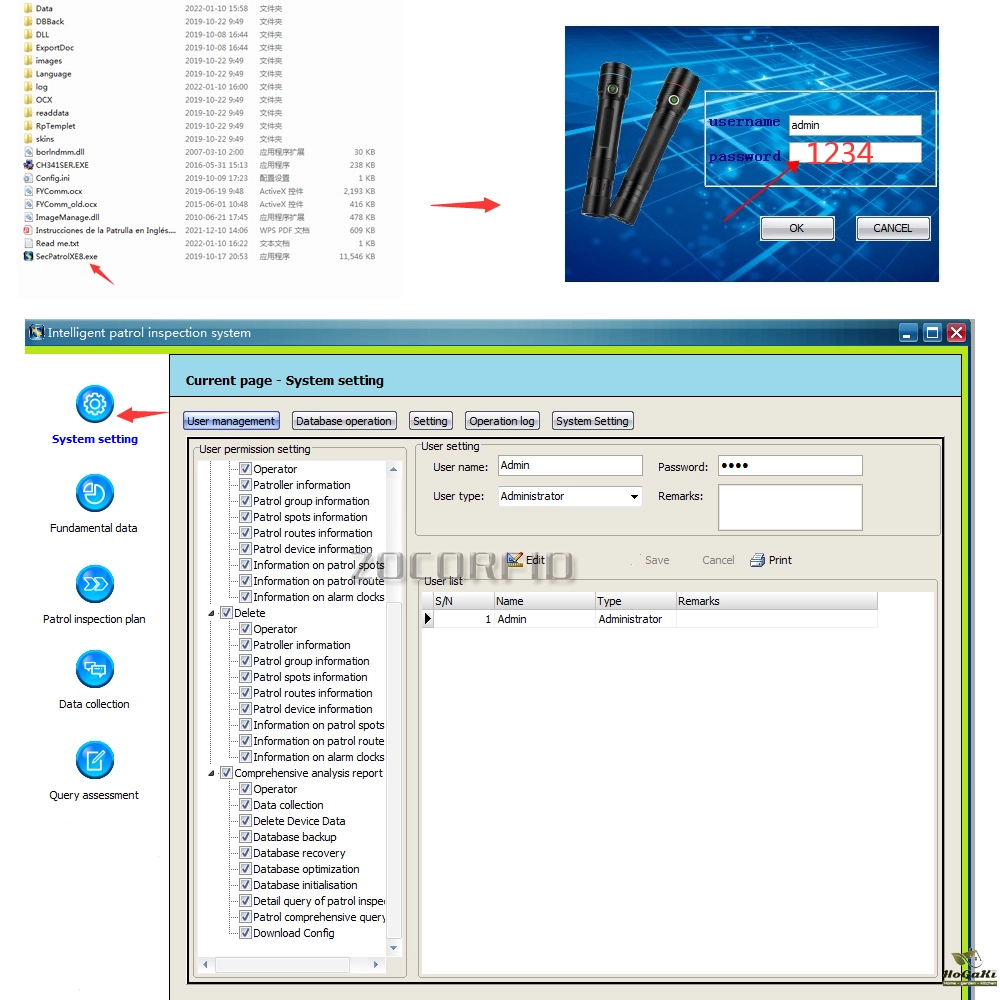Viewport: 1000px width, 1000px height.
Task: Open the User type dropdown
Action: [x=634, y=497]
